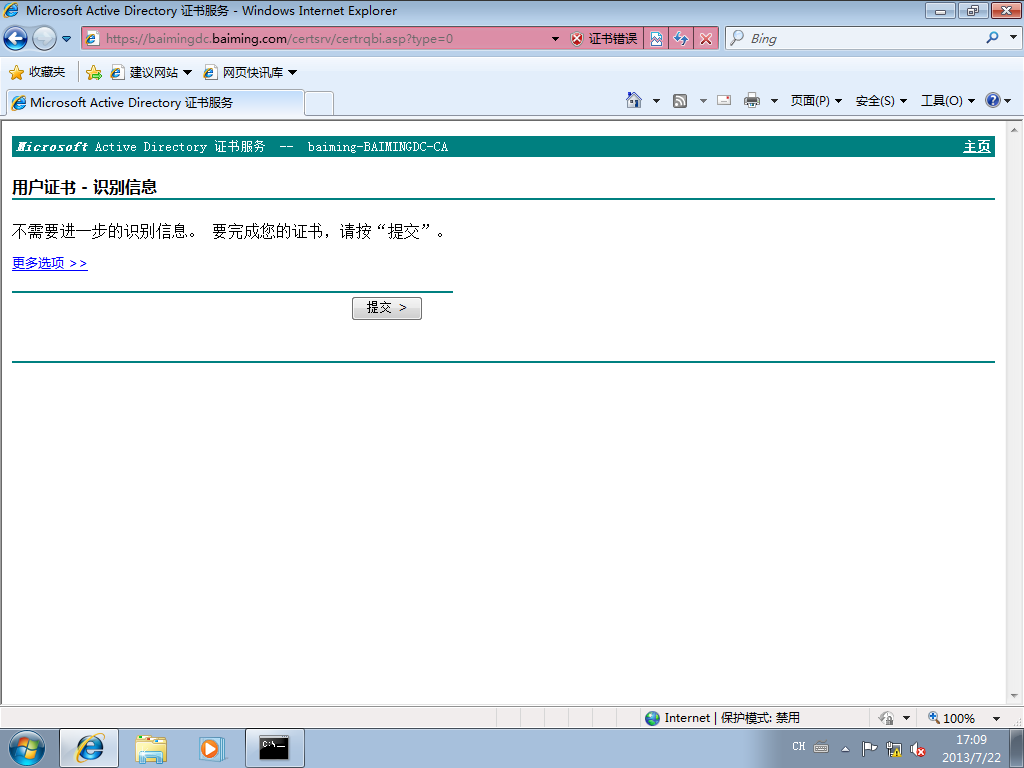Open the 页面(P) menu
Screen dimensions: 1024x768
(x=816, y=101)
